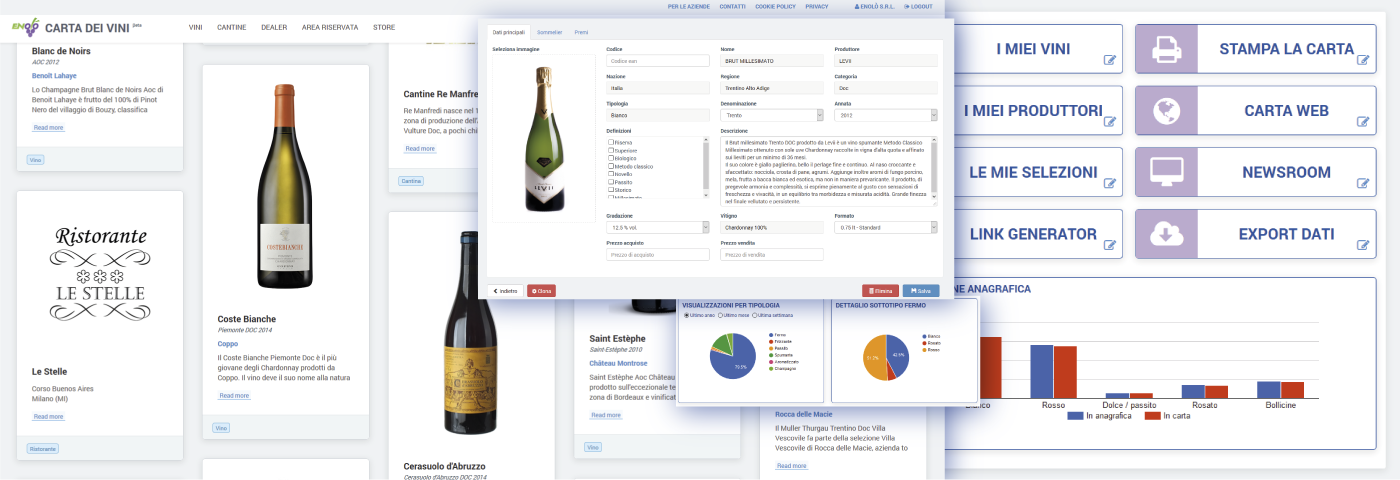1400x480 pixels.
Task: Open the Annata year dropdown
Action: pos(886,115)
